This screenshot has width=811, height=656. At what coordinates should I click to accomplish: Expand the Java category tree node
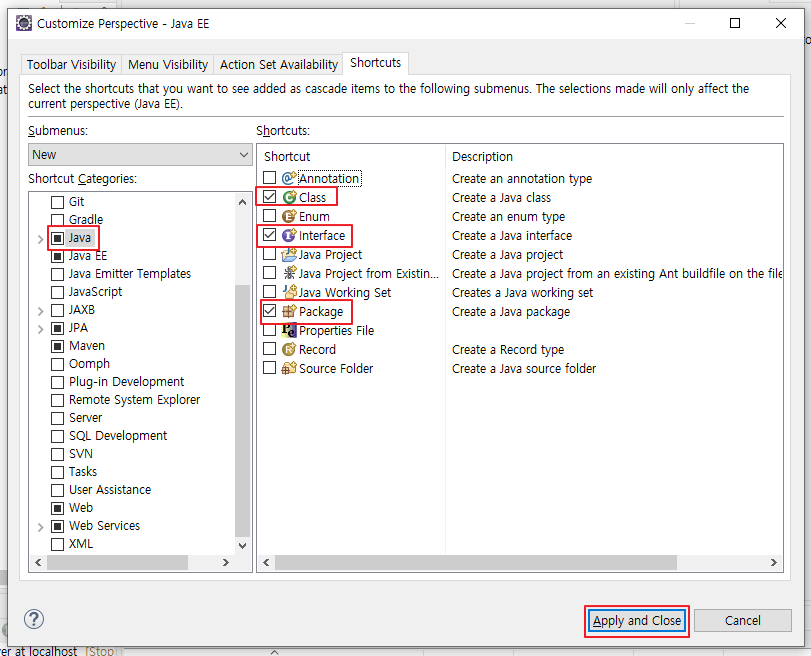(x=40, y=239)
